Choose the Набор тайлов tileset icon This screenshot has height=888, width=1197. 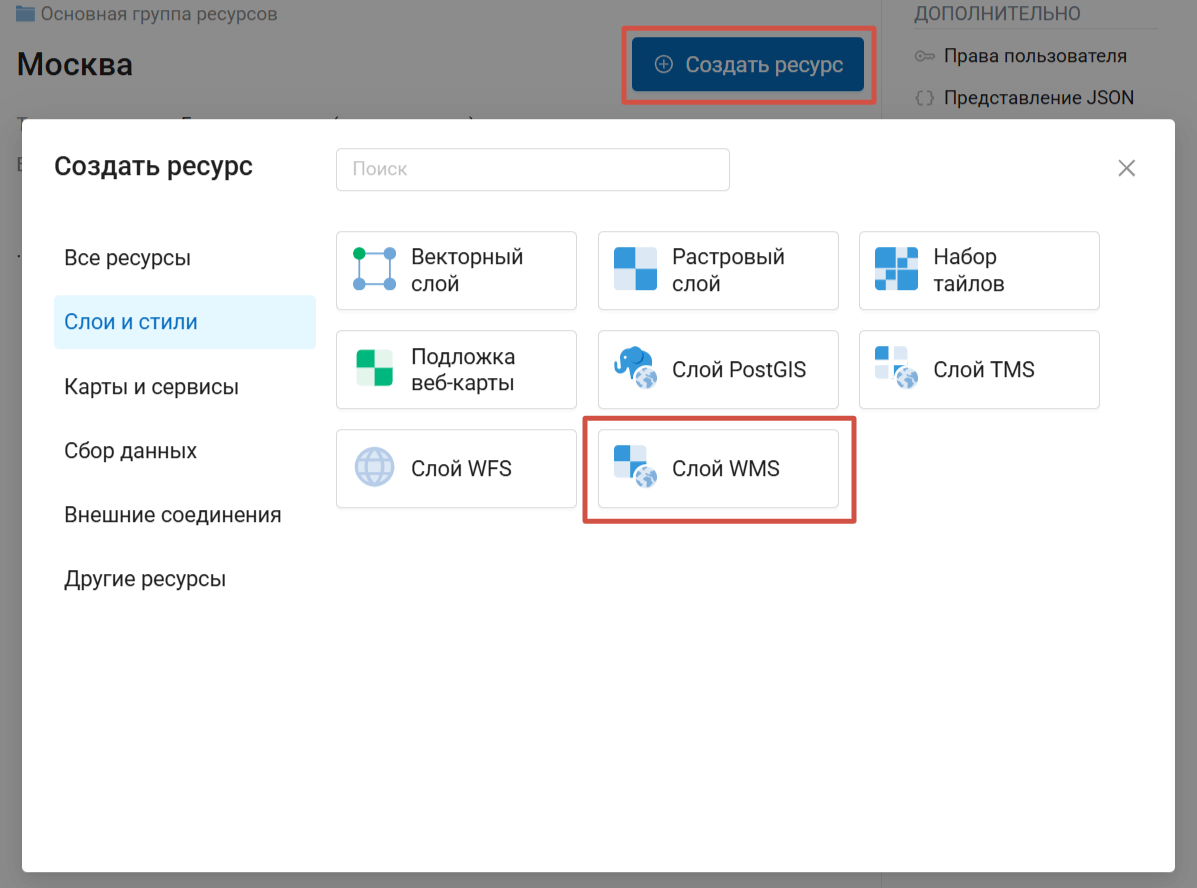point(896,270)
